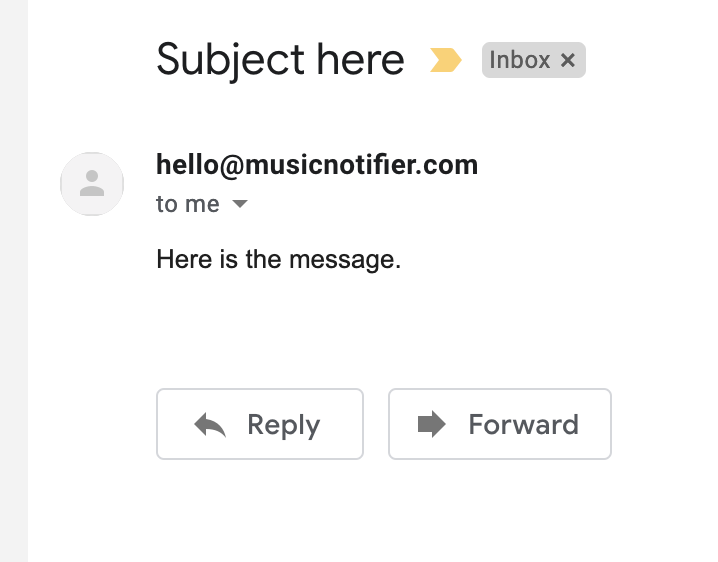Screen dimensions: 718x562
Task: Click the forward arrow icon
Action: pos(431,424)
